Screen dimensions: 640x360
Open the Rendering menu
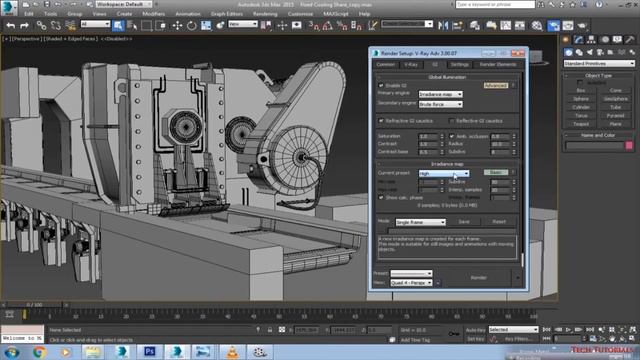pos(265,14)
